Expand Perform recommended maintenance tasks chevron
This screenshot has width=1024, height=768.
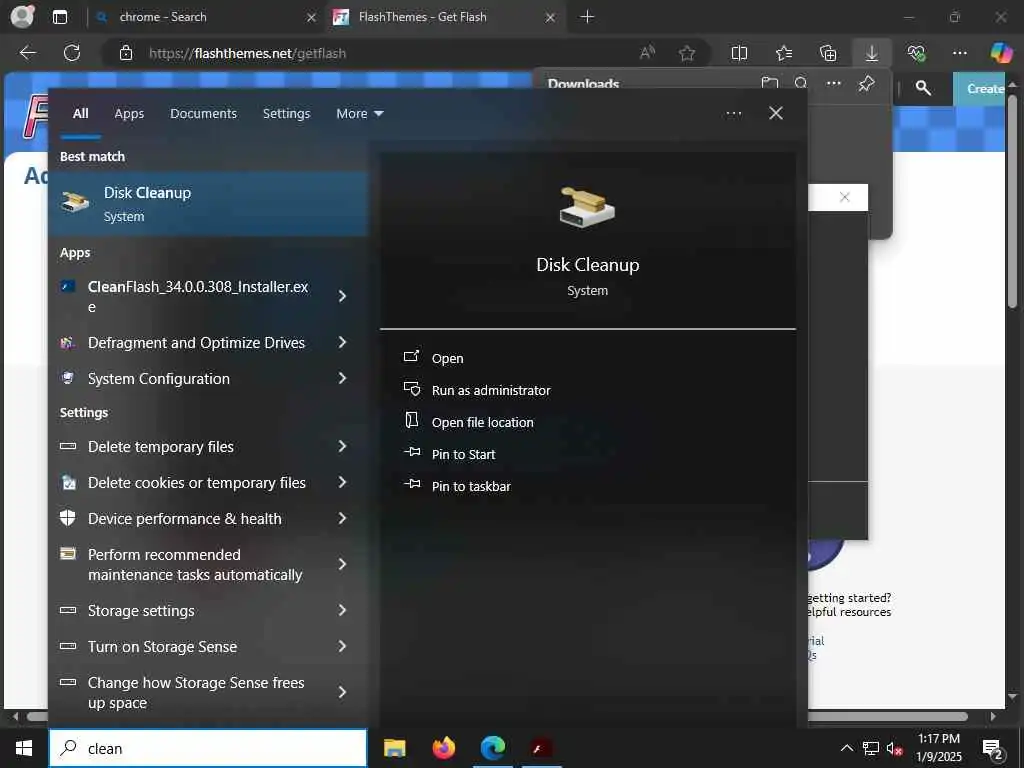point(342,564)
